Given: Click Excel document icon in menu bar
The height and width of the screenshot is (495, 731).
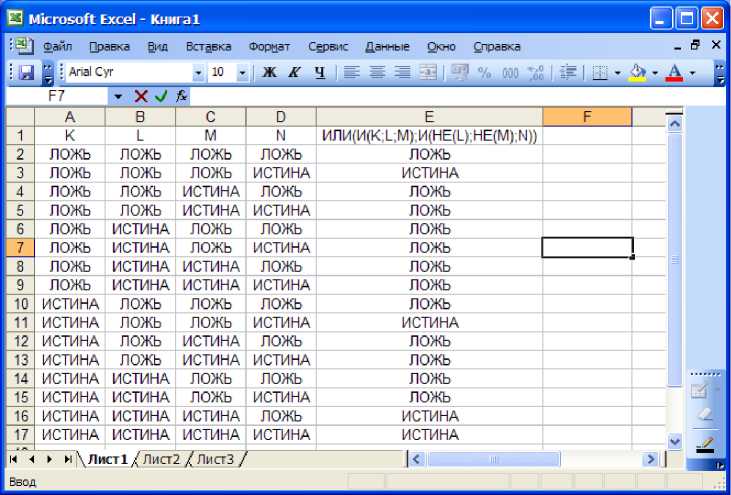Looking at the screenshot, I should [x=23, y=46].
